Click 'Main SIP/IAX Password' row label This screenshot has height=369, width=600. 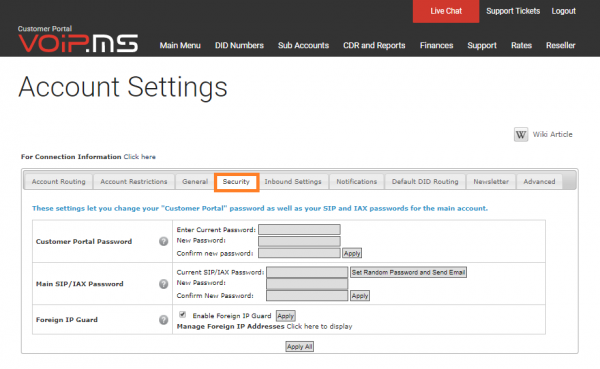[80, 284]
